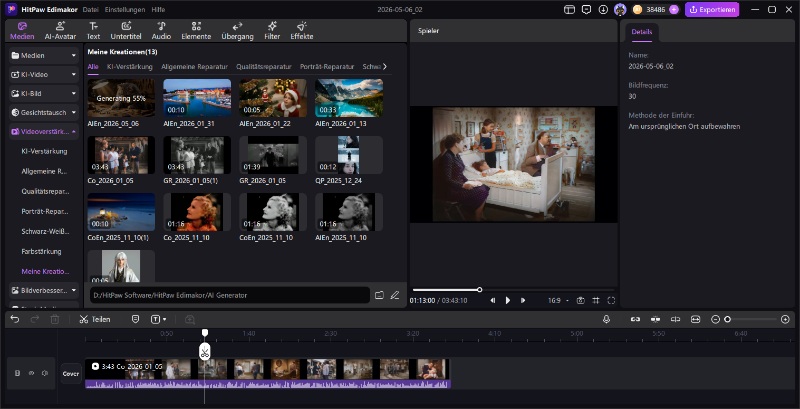The height and width of the screenshot is (409, 800).
Task: Open the output folder icon beside path field
Action: (379, 295)
